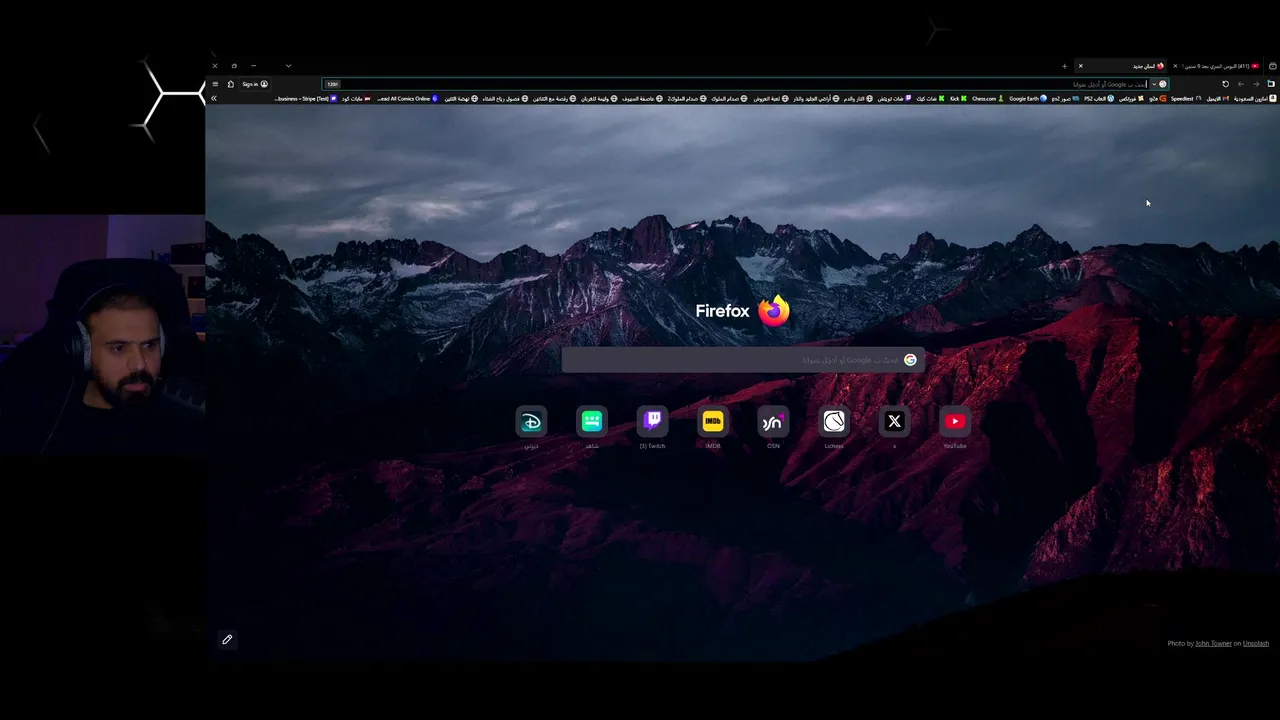Image resolution: width=1280 pixels, height=720 pixels.
Task: Click the Firefox logo on the page
Action: [x=774, y=311]
